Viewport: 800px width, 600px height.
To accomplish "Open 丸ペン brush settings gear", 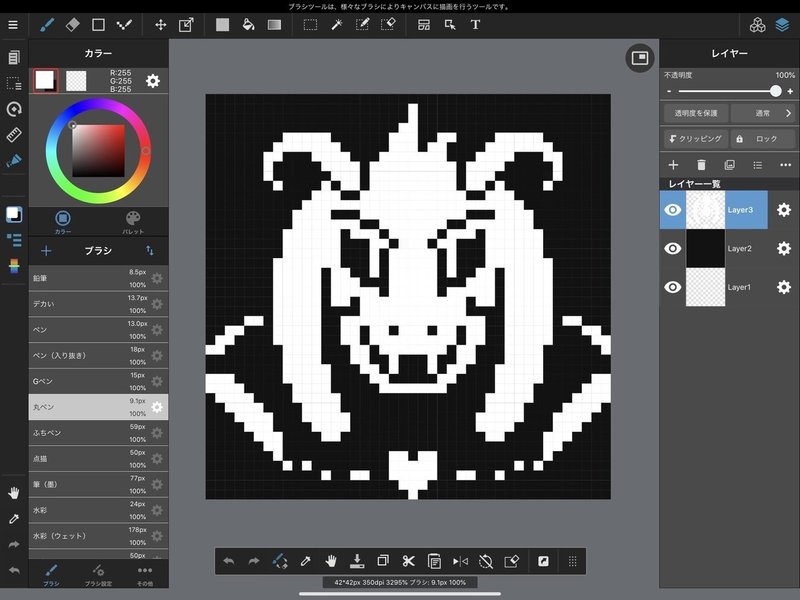I will [x=157, y=407].
